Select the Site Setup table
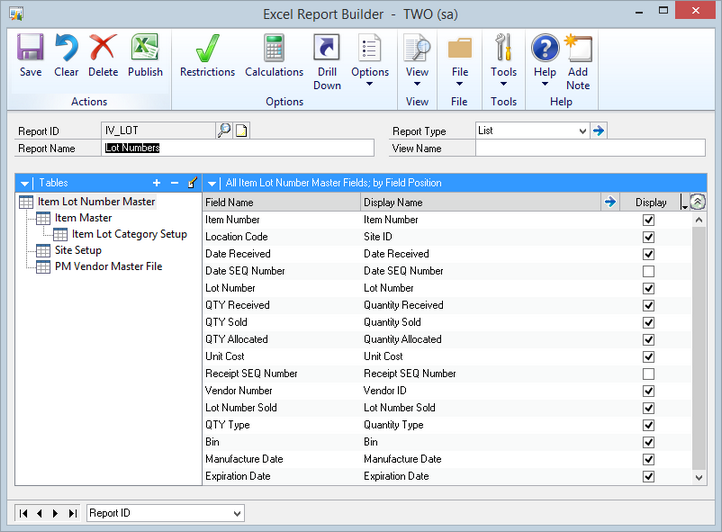This screenshot has height=532, width=722. (x=78, y=250)
